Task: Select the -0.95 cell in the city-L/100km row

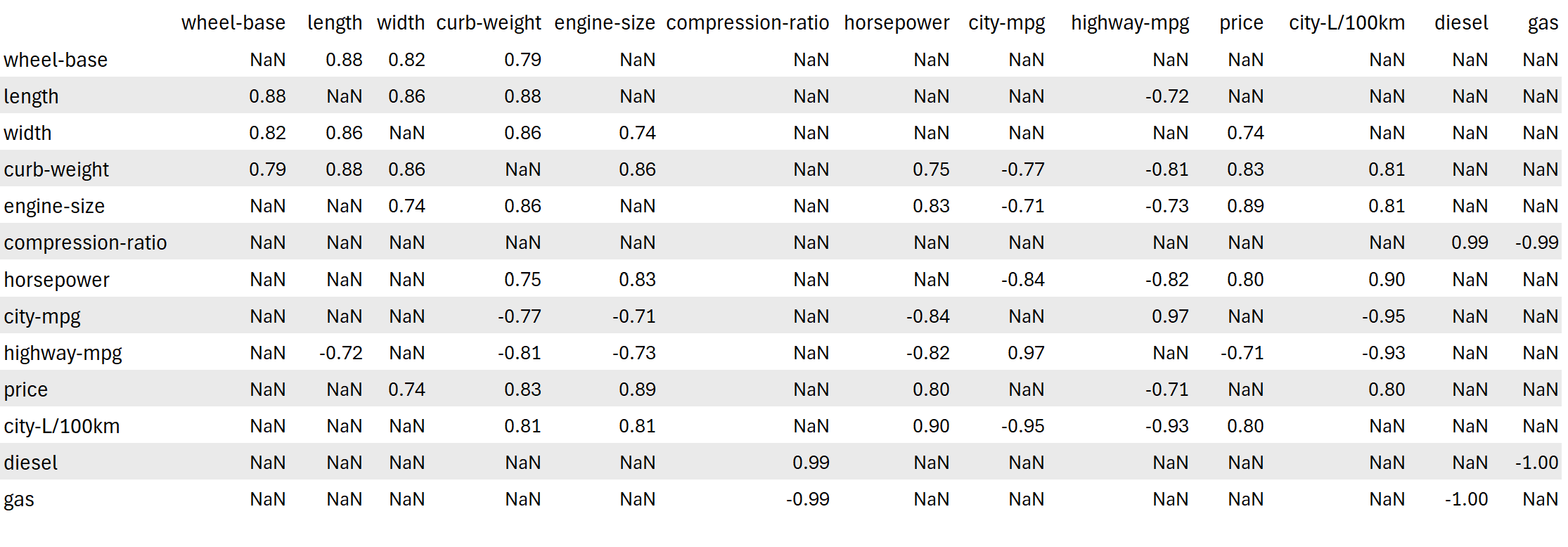Action: tap(1022, 426)
